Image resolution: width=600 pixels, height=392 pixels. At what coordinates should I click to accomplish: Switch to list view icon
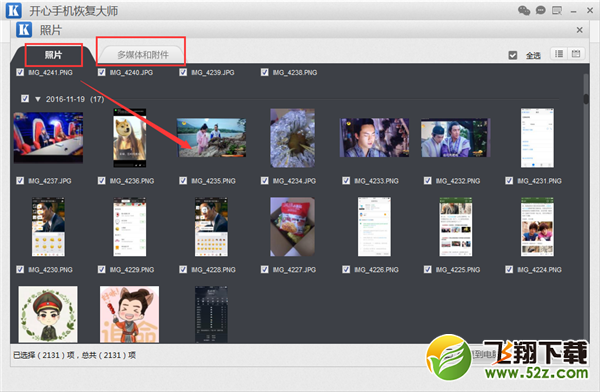(x=559, y=54)
